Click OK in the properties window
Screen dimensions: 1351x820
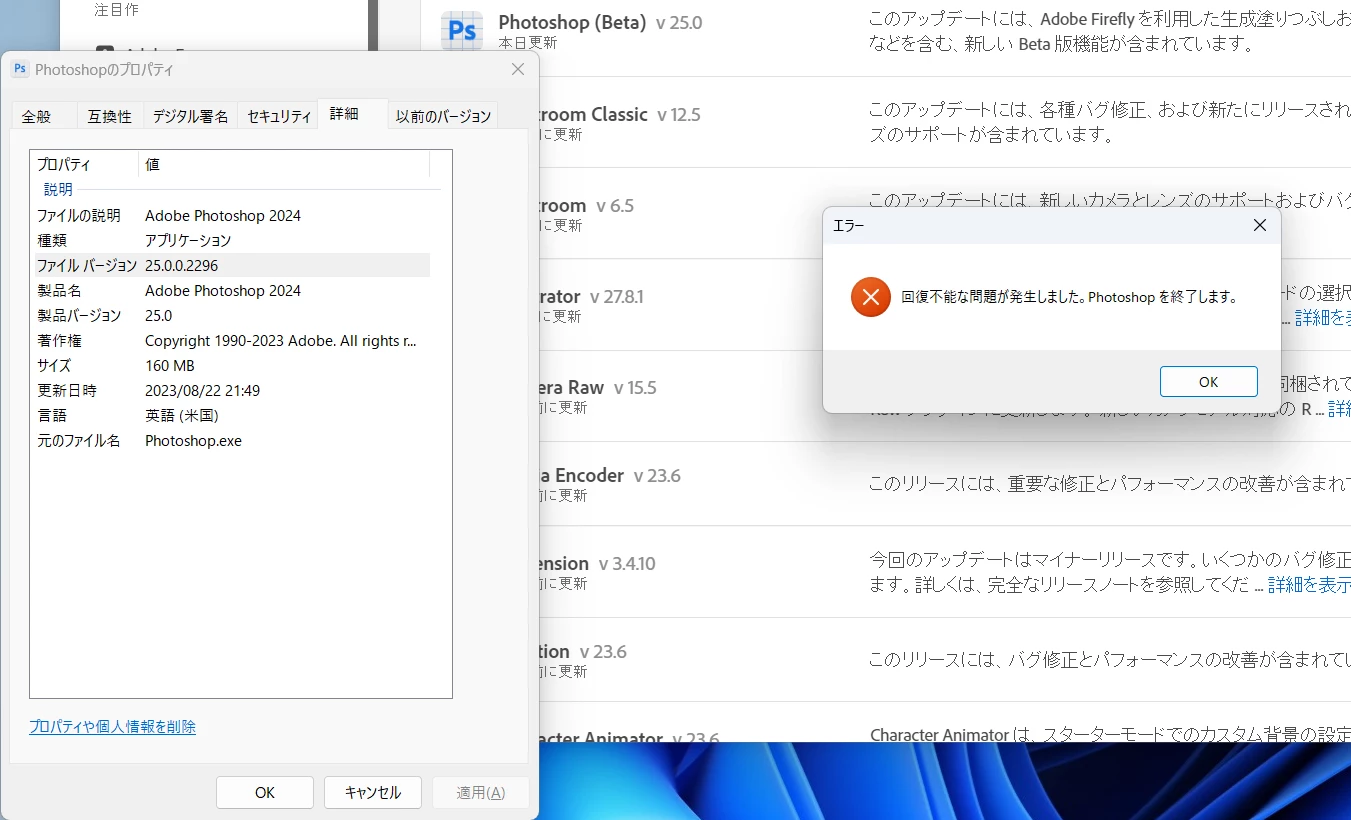click(265, 792)
